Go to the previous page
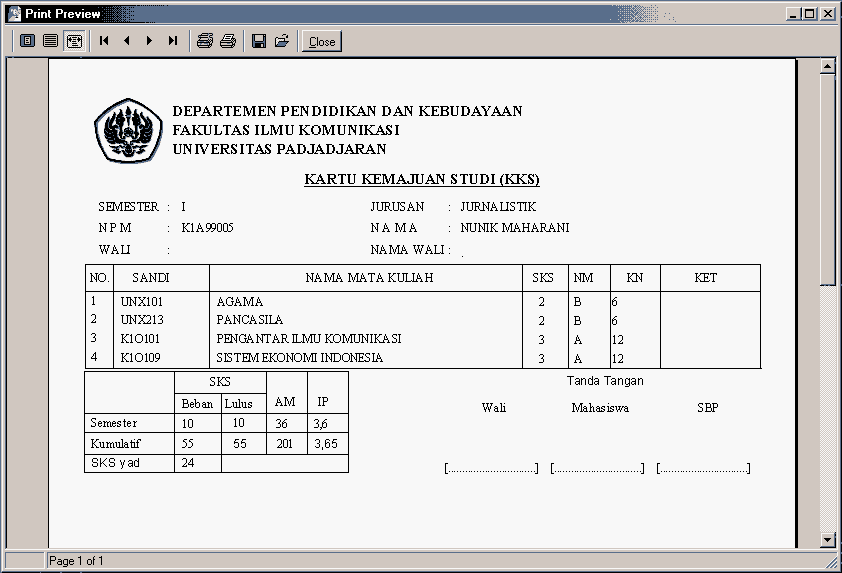 tap(127, 41)
